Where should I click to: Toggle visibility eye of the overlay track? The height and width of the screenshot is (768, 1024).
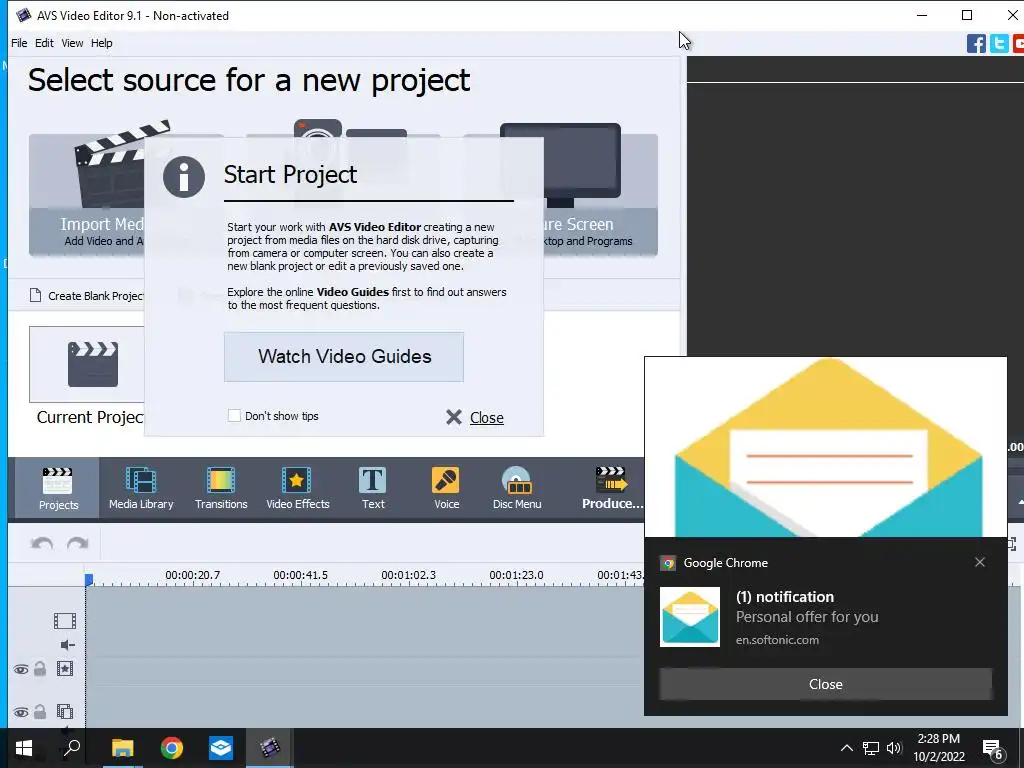coord(21,712)
